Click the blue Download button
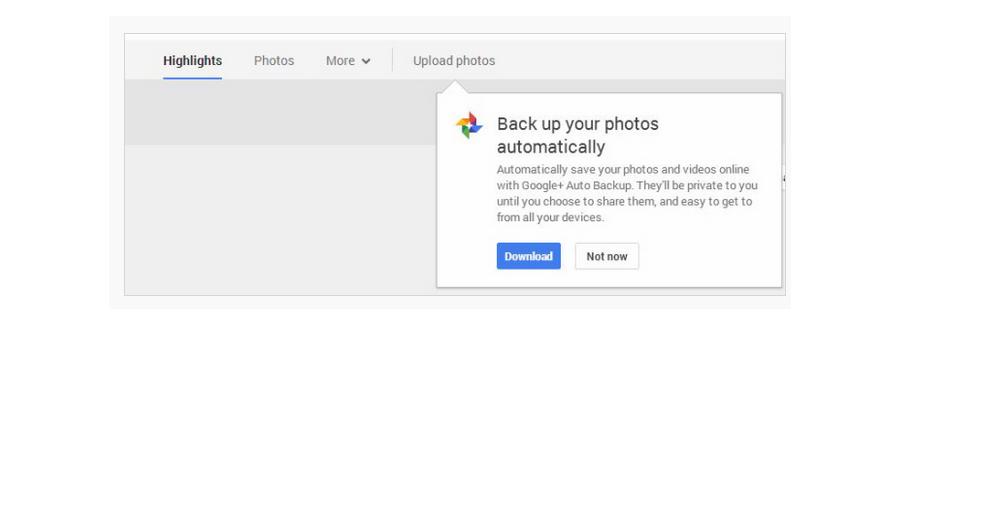Viewport: 1000px width, 532px height. point(529,256)
